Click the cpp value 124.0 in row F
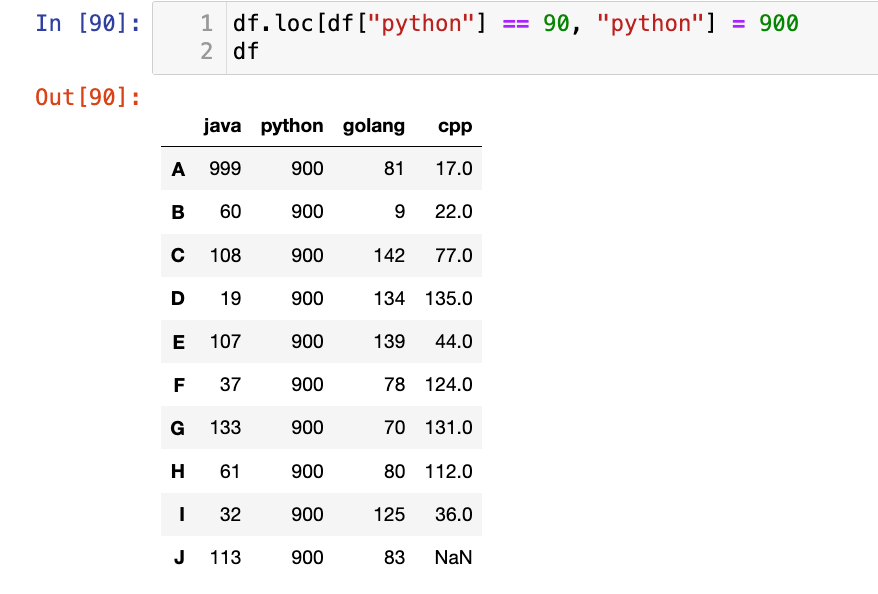 coord(448,385)
